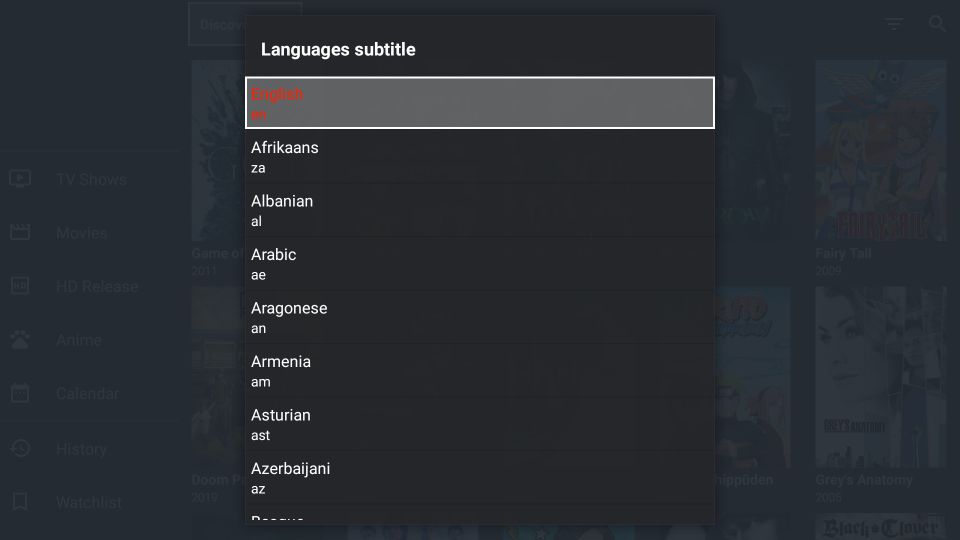
Task: Open the Watchlist bookmark icon
Action: tap(20, 501)
